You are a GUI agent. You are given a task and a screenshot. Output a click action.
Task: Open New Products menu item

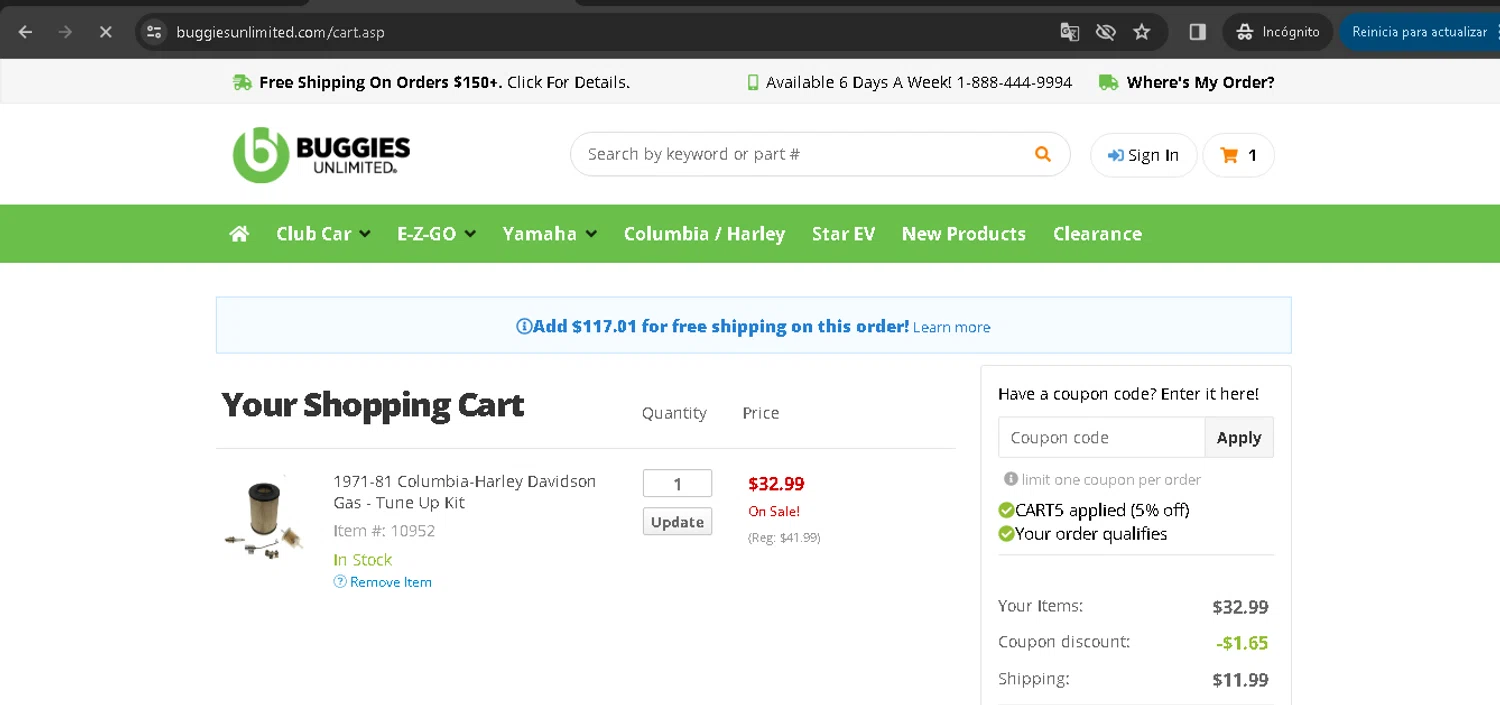point(964,234)
